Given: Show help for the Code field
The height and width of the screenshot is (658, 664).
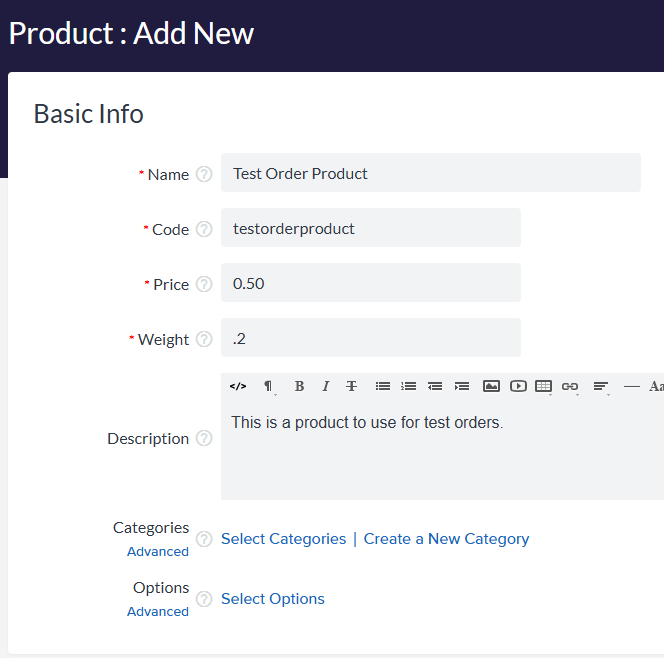Looking at the screenshot, I should click(204, 229).
